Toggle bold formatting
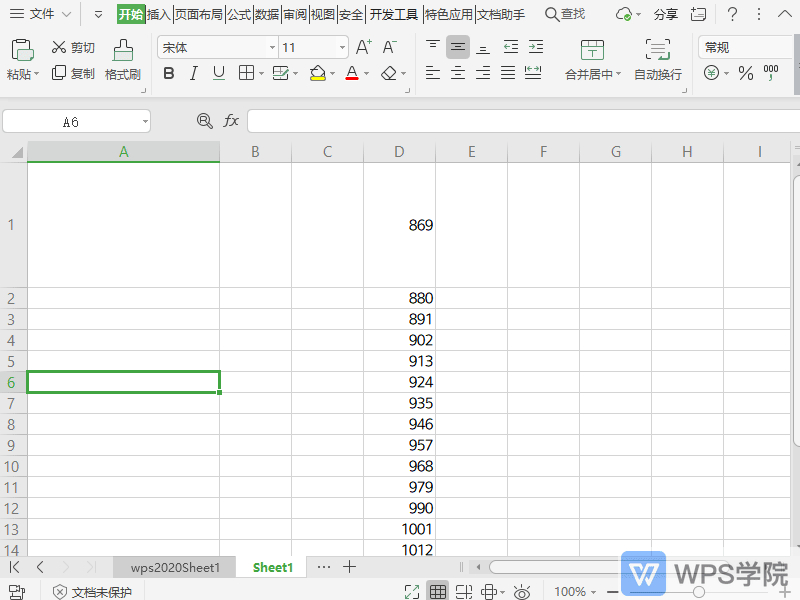Viewport: 800px width, 600px height. 168,73
